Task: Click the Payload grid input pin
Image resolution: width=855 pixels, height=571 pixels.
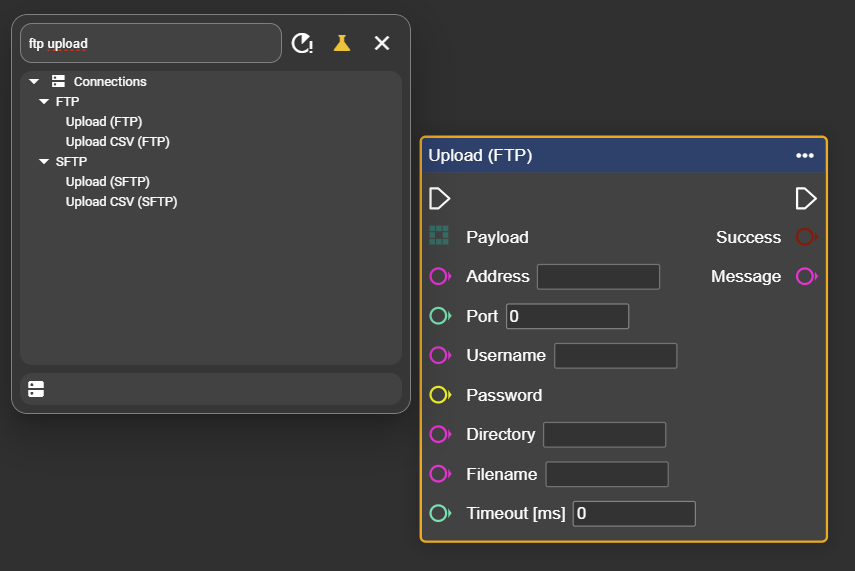Action: click(x=439, y=236)
